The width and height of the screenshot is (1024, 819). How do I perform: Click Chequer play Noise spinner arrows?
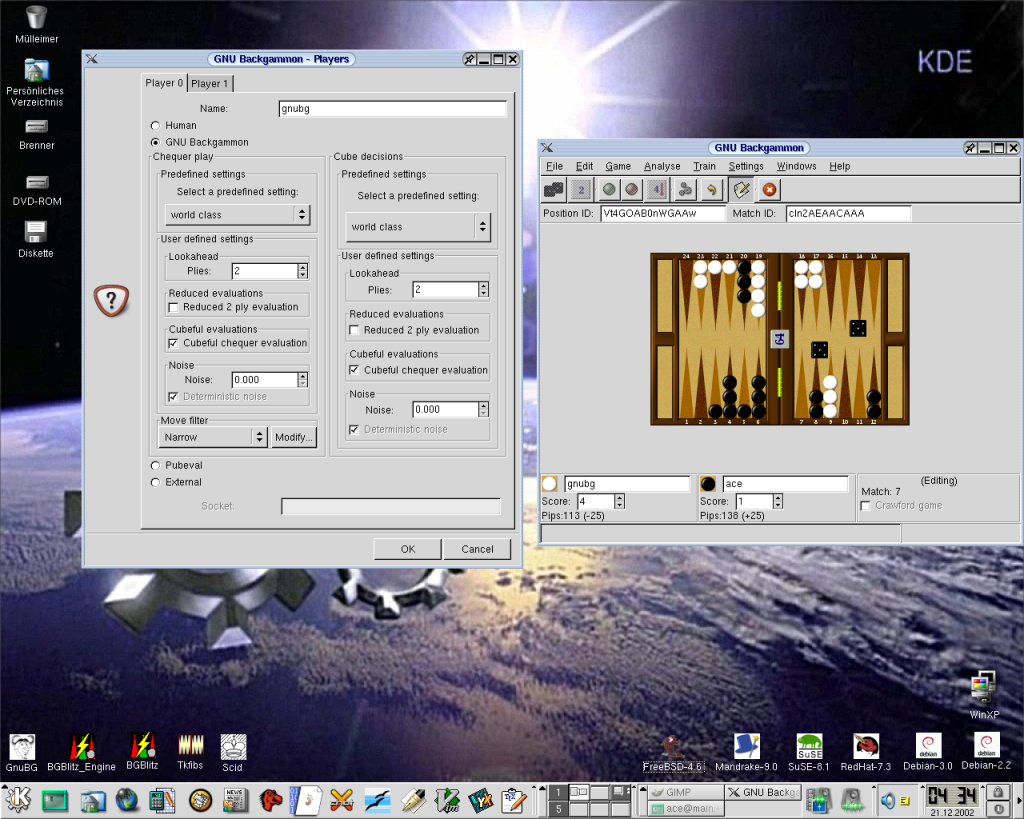tap(302, 379)
